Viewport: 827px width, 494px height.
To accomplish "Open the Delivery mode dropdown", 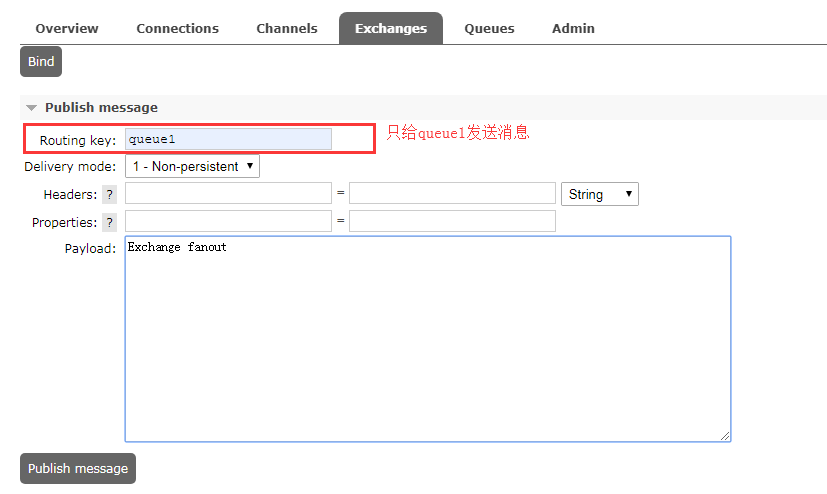I will [193, 166].
